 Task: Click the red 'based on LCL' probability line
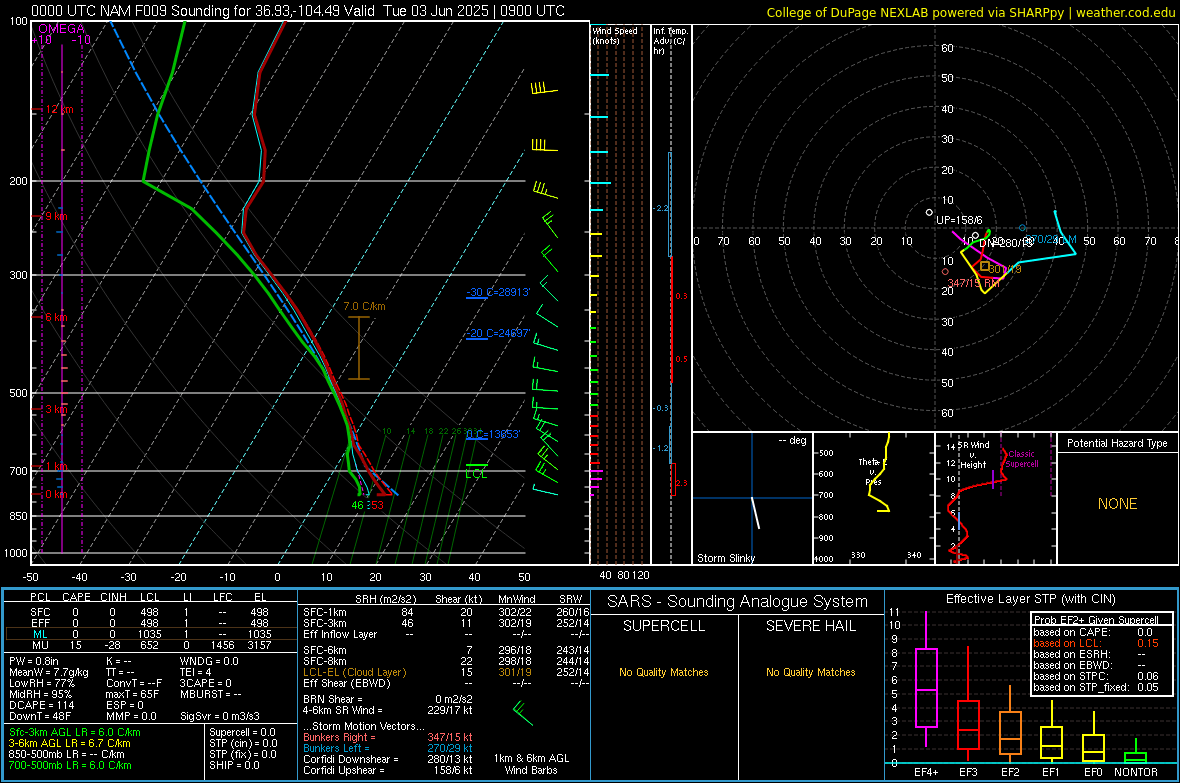point(1096,643)
